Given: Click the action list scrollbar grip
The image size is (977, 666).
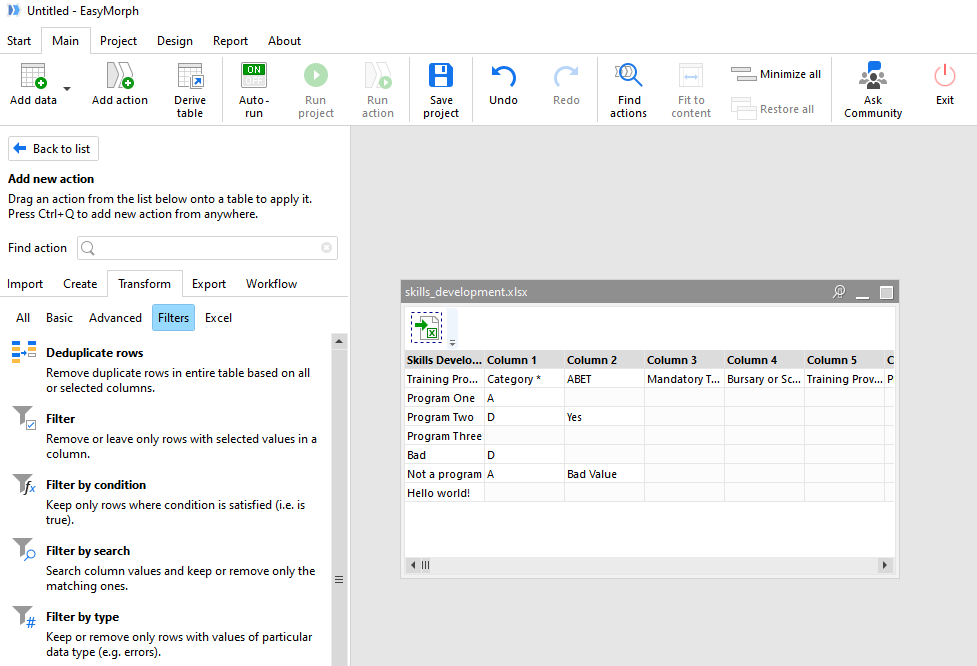Looking at the screenshot, I should [339, 579].
